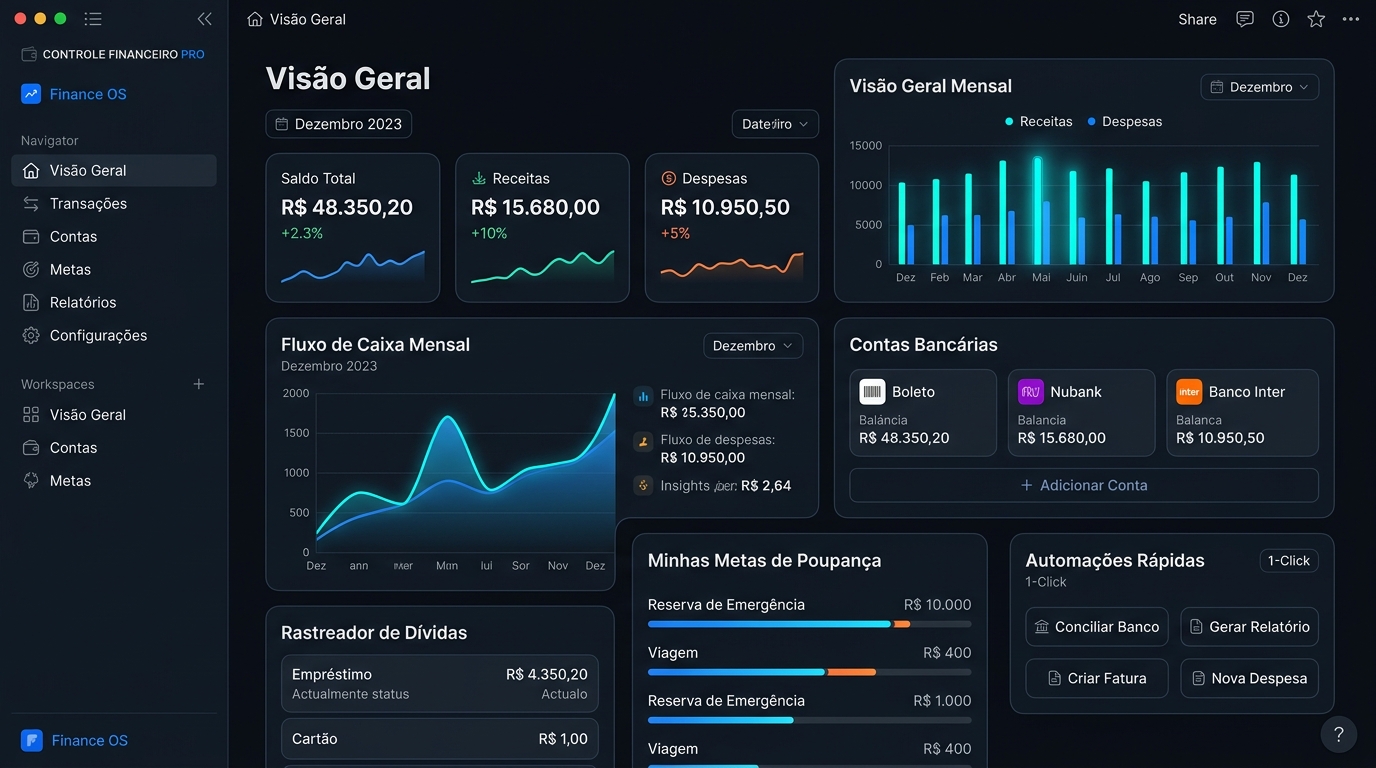This screenshot has height=768, width=1376.
Task: Click the Receitas R$ 15.680,00 value
Action: click(535, 207)
